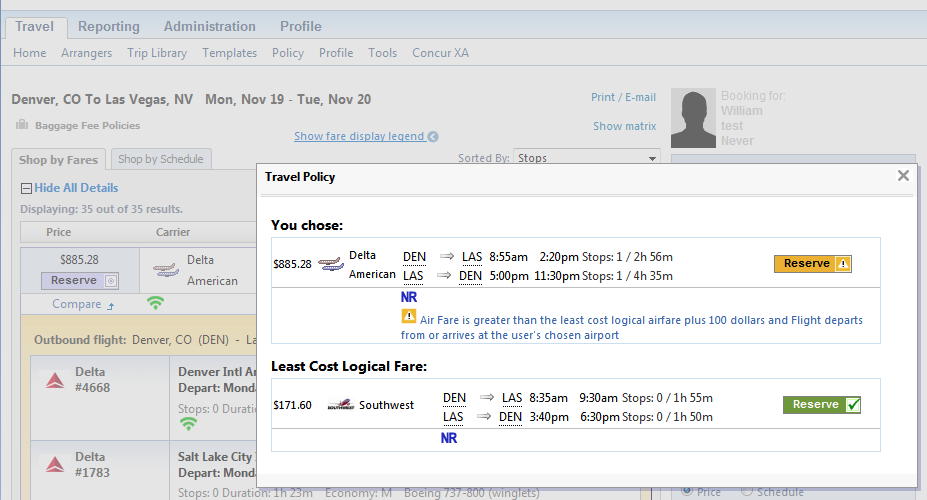This screenshot has height=500, width=927.
Task: Close the Travel Policy dialog
Action: 903,176
